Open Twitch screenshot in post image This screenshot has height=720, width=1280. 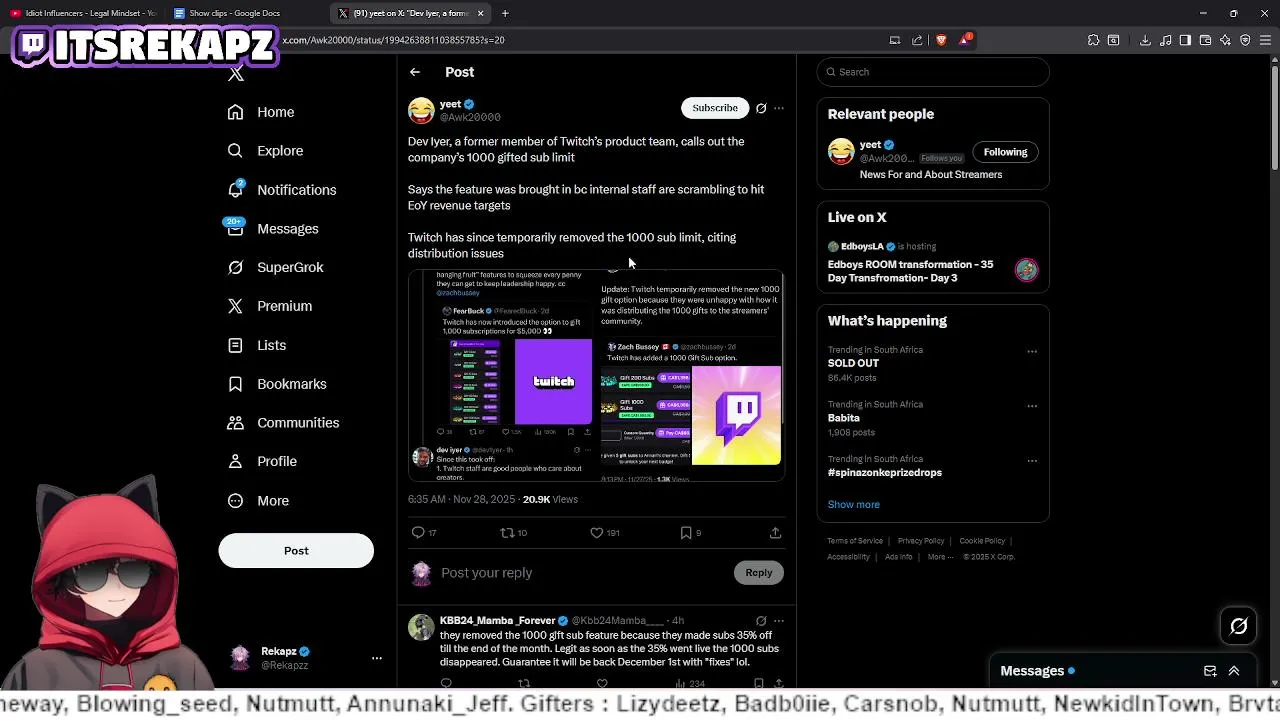pyautogui.click(x=503, y=376)
